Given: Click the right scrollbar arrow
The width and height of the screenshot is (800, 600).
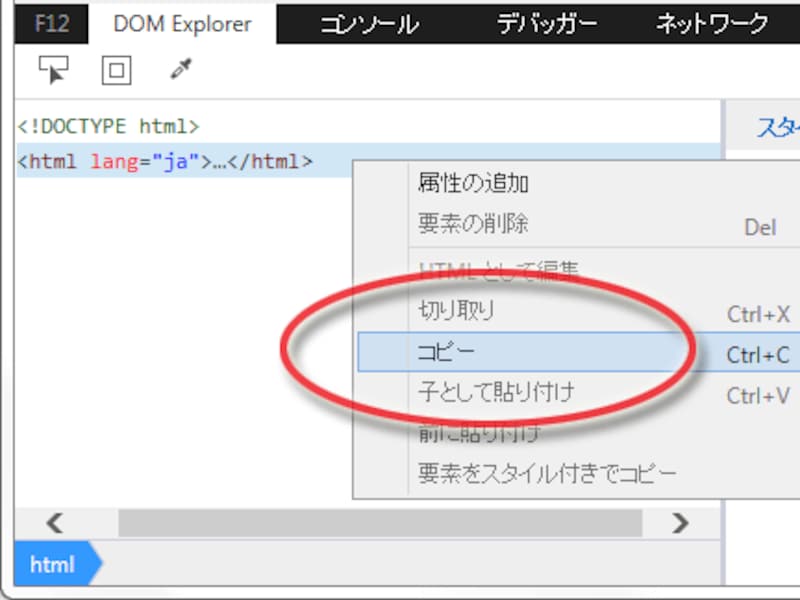Looking at the screenshot, I should point(681,523).
